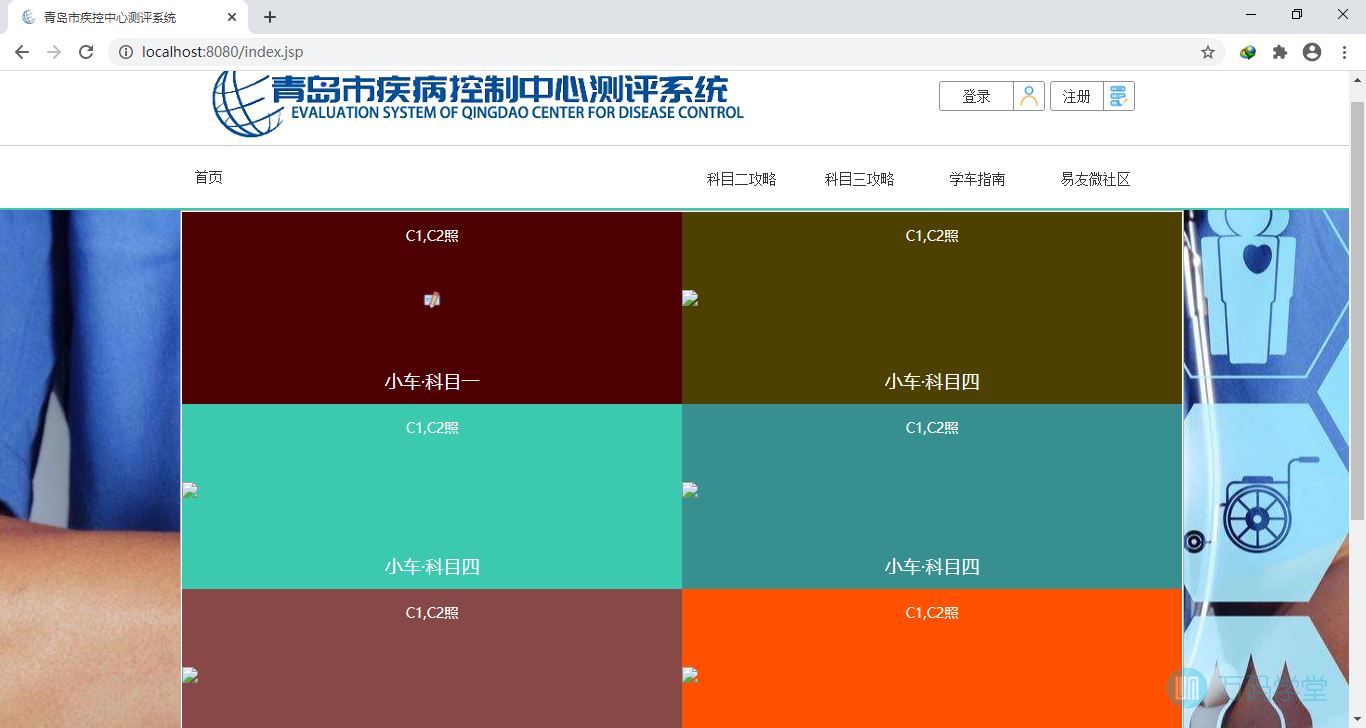The height and width of the screenshot is (728, 1366).
Task: Click the 注册 button
Action: pyautogui.click(x=1077, y=96)
